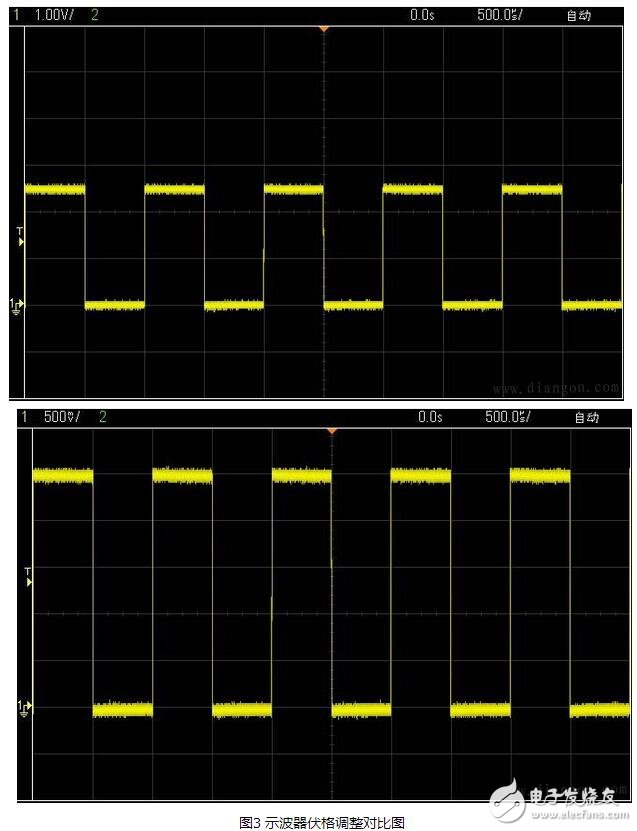This screenshot has width=637, height=831.
Task: Click the 0.0s delay readout on lower scope
Action: 430,417
